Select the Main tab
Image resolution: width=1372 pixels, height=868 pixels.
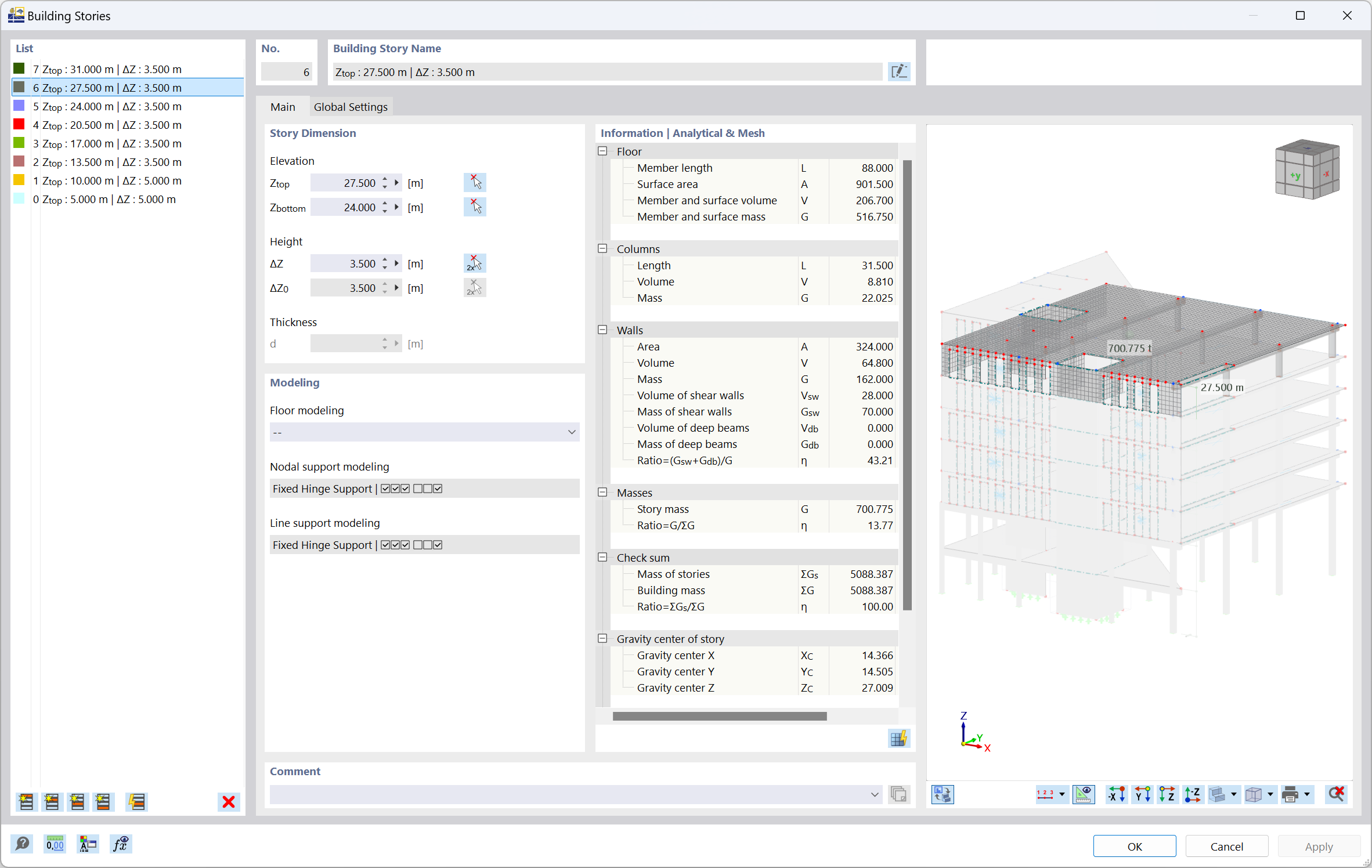pos(283,106)
